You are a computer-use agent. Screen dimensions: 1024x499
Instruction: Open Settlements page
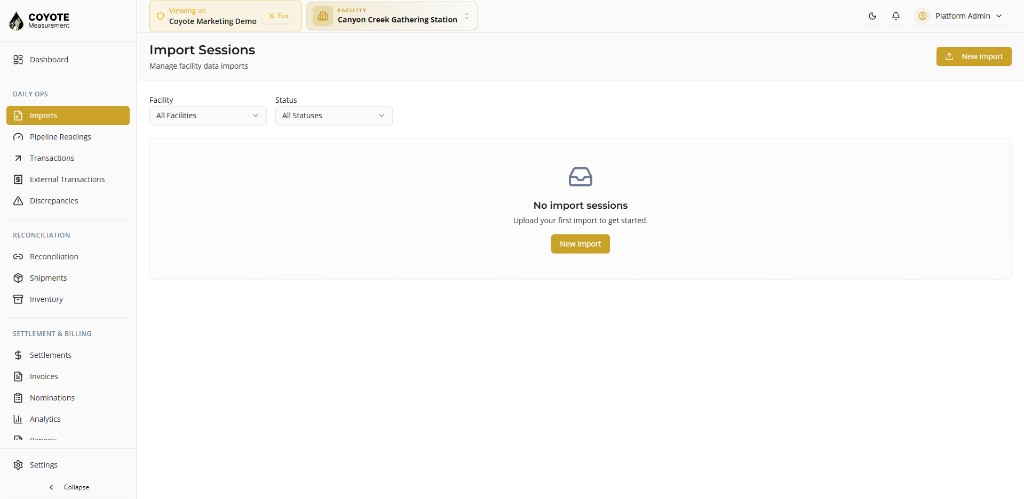[68, 355]
